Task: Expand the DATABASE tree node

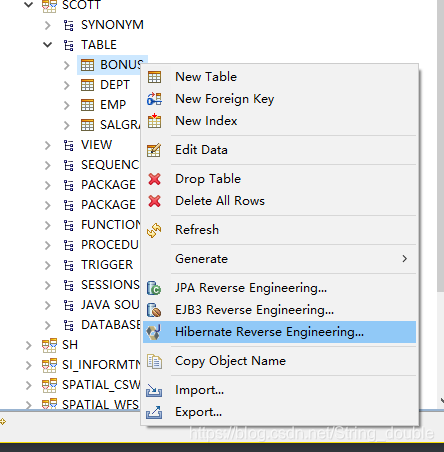Action: (48, 325)
